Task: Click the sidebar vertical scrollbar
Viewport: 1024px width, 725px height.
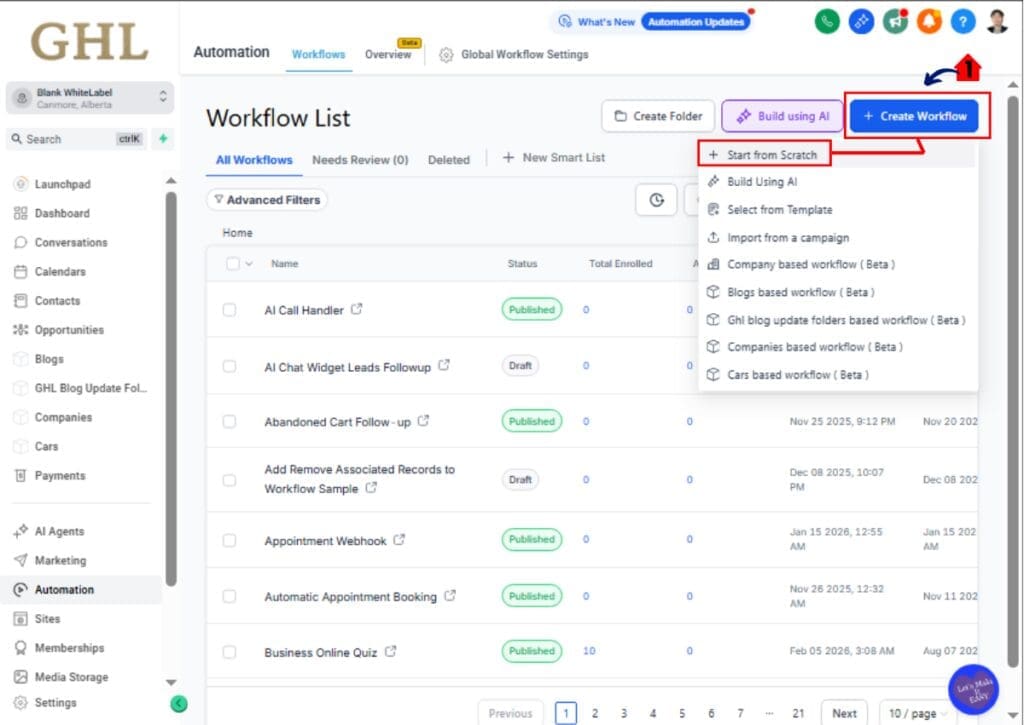Action: click(171, 389)
